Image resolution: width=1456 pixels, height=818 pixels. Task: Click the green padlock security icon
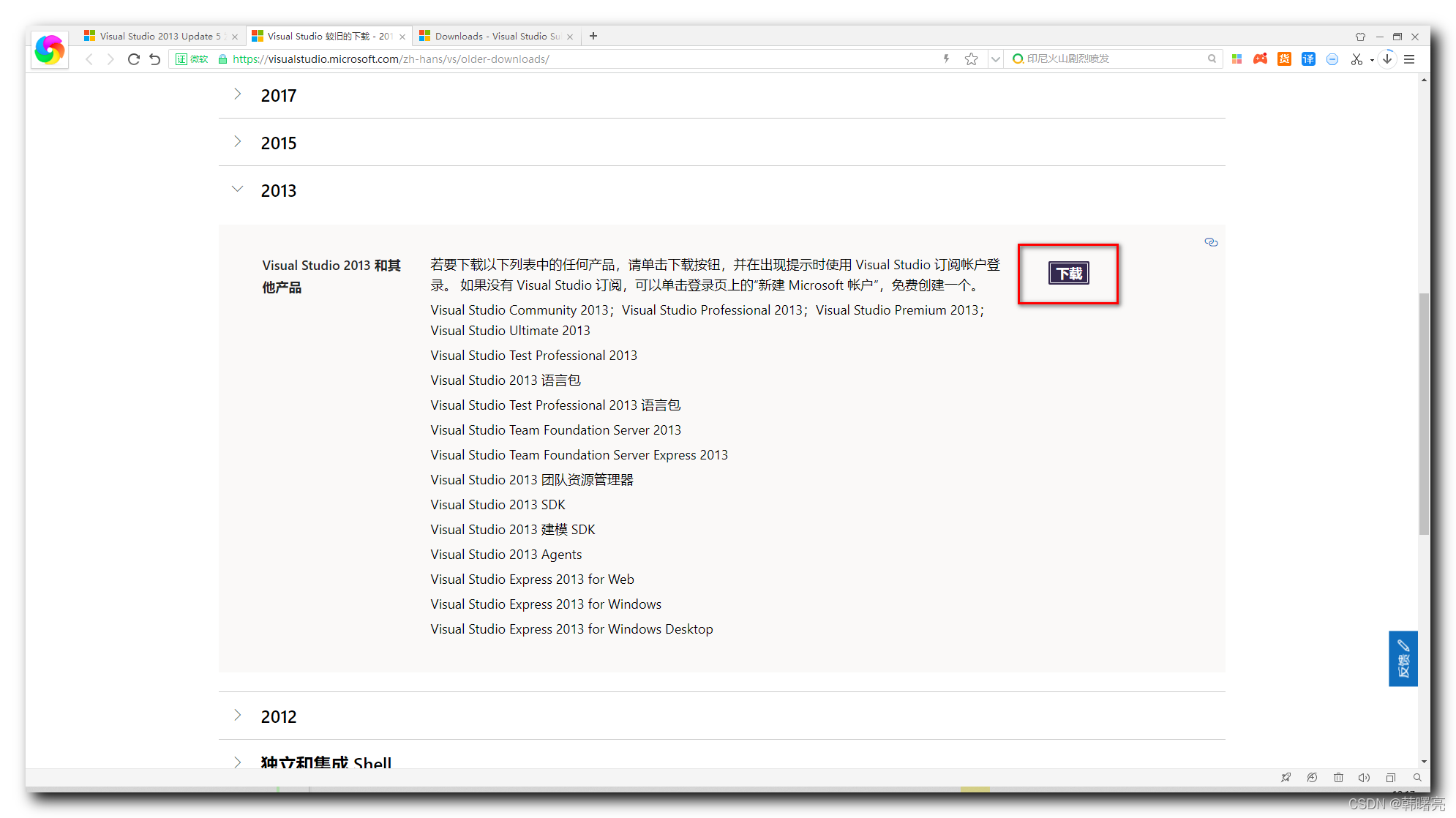click(x=222, y=59)
